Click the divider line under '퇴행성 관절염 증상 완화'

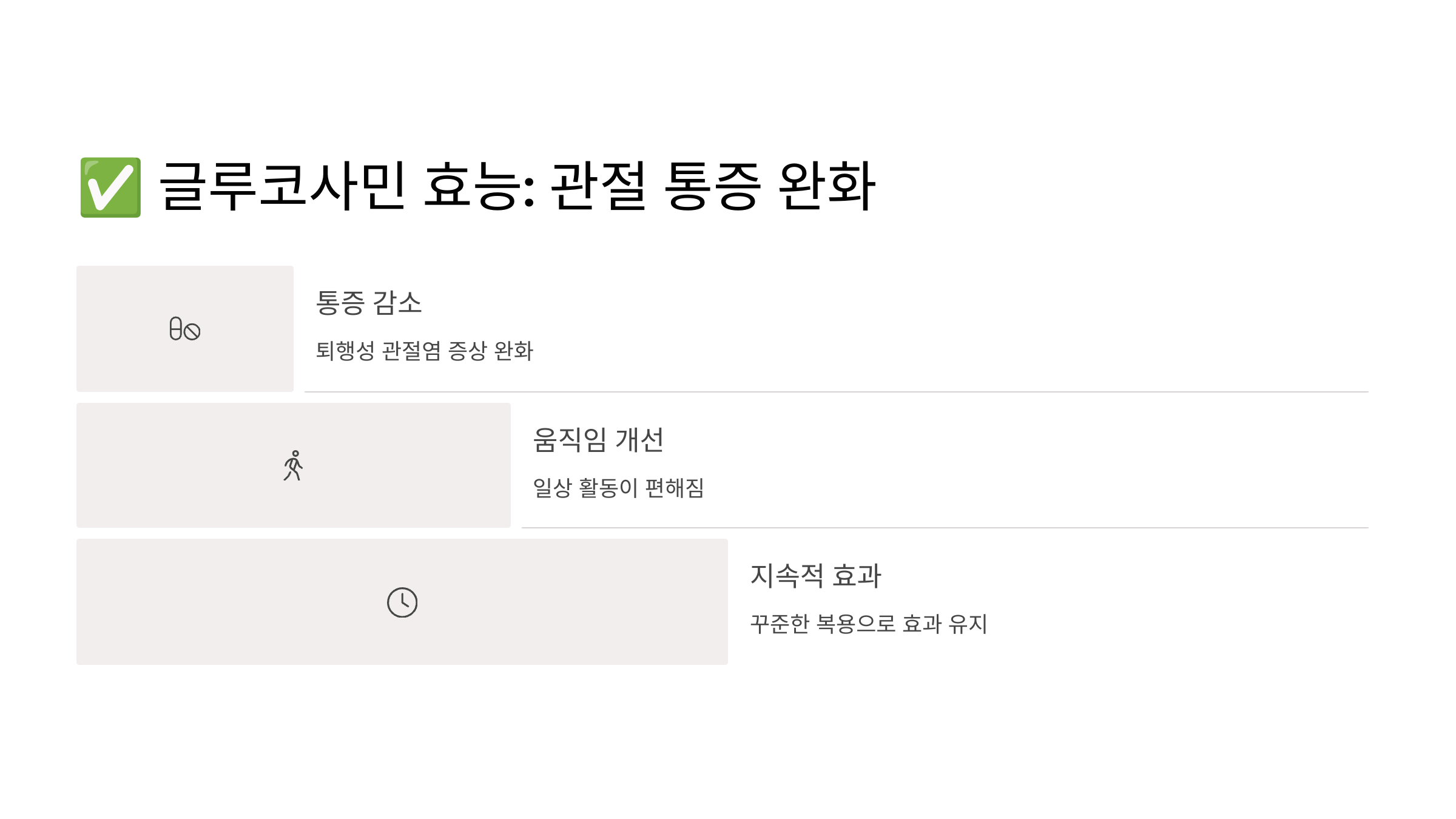pos(837,392)
